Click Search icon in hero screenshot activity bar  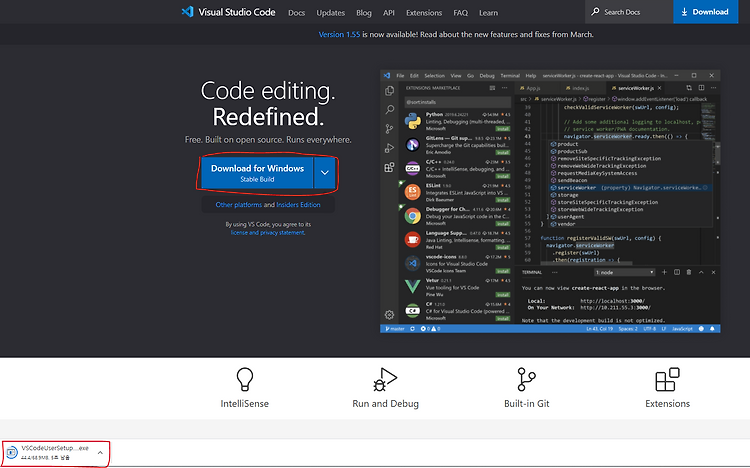[x=389, y=110]
